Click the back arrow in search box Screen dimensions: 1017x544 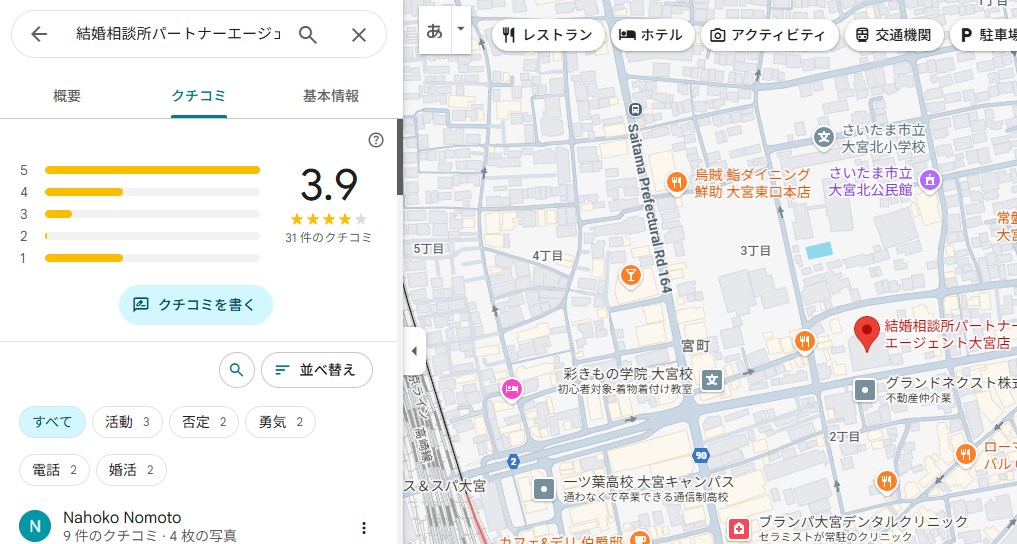[x=39, y=35]
